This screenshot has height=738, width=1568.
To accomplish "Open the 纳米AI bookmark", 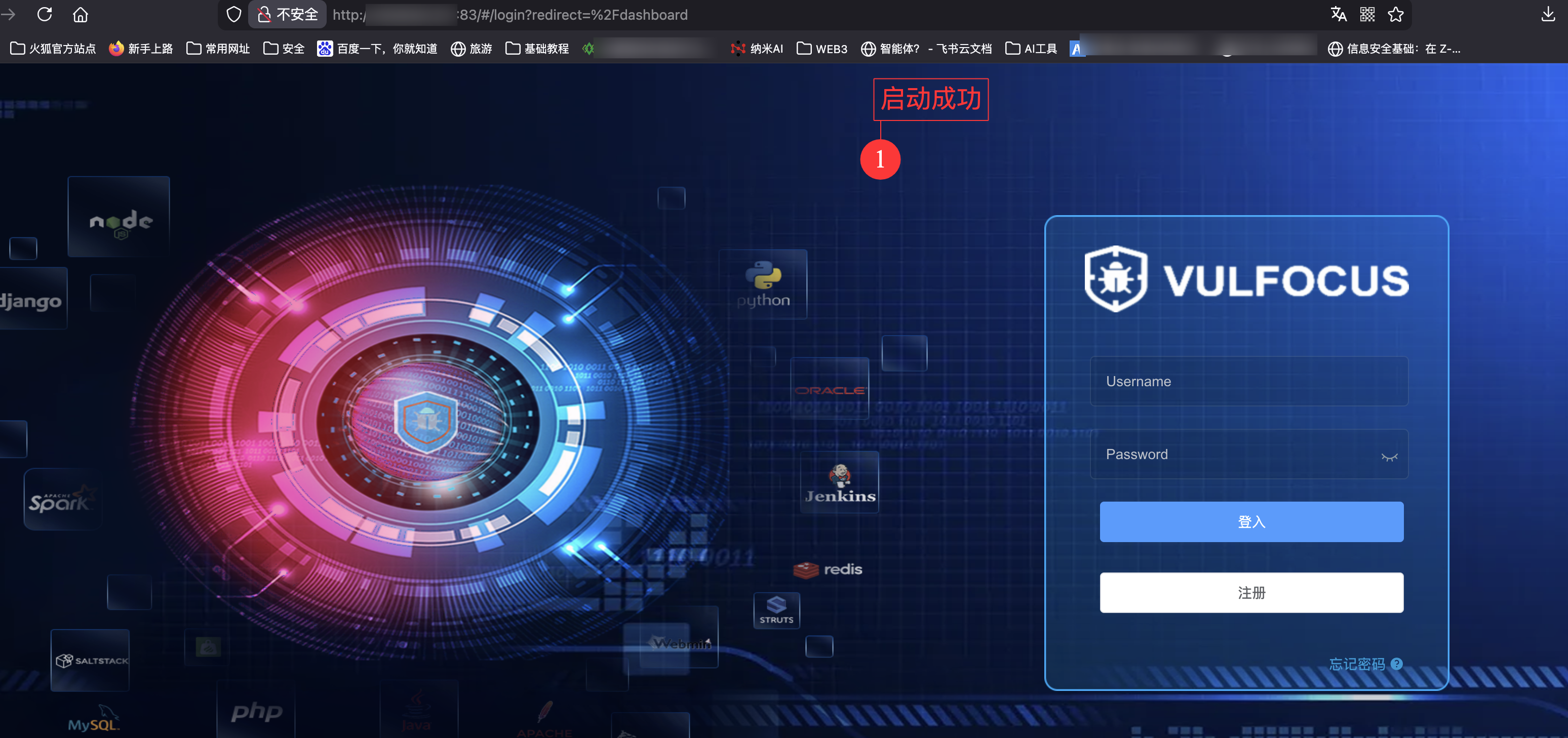I will (x=757, y=49).
